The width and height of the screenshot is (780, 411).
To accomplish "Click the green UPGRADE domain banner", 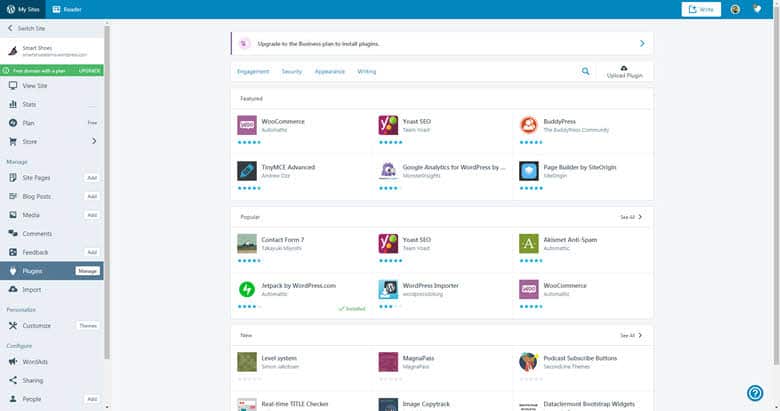I will click(52, 71).
